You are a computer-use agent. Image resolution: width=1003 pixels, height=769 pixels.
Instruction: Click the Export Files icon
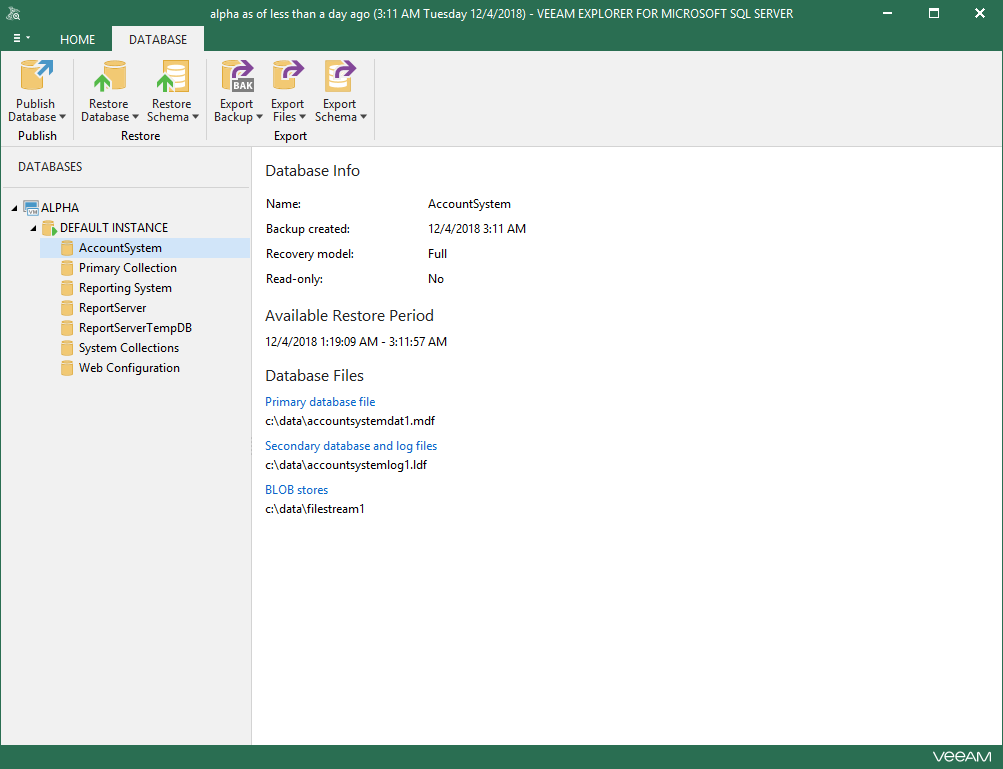pos(288,75)
